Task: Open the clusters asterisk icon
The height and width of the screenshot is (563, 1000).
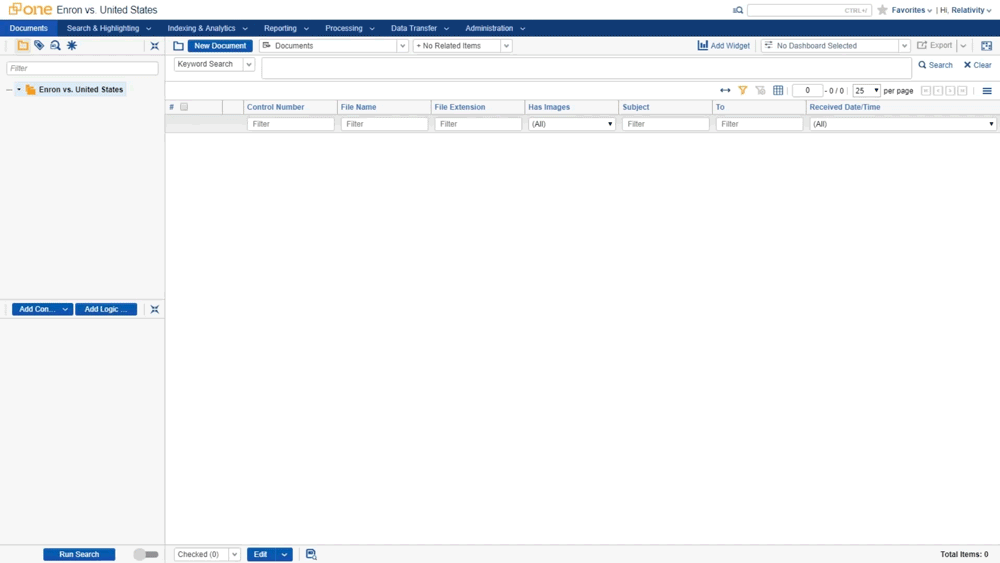Action: [x=72, y=46]
